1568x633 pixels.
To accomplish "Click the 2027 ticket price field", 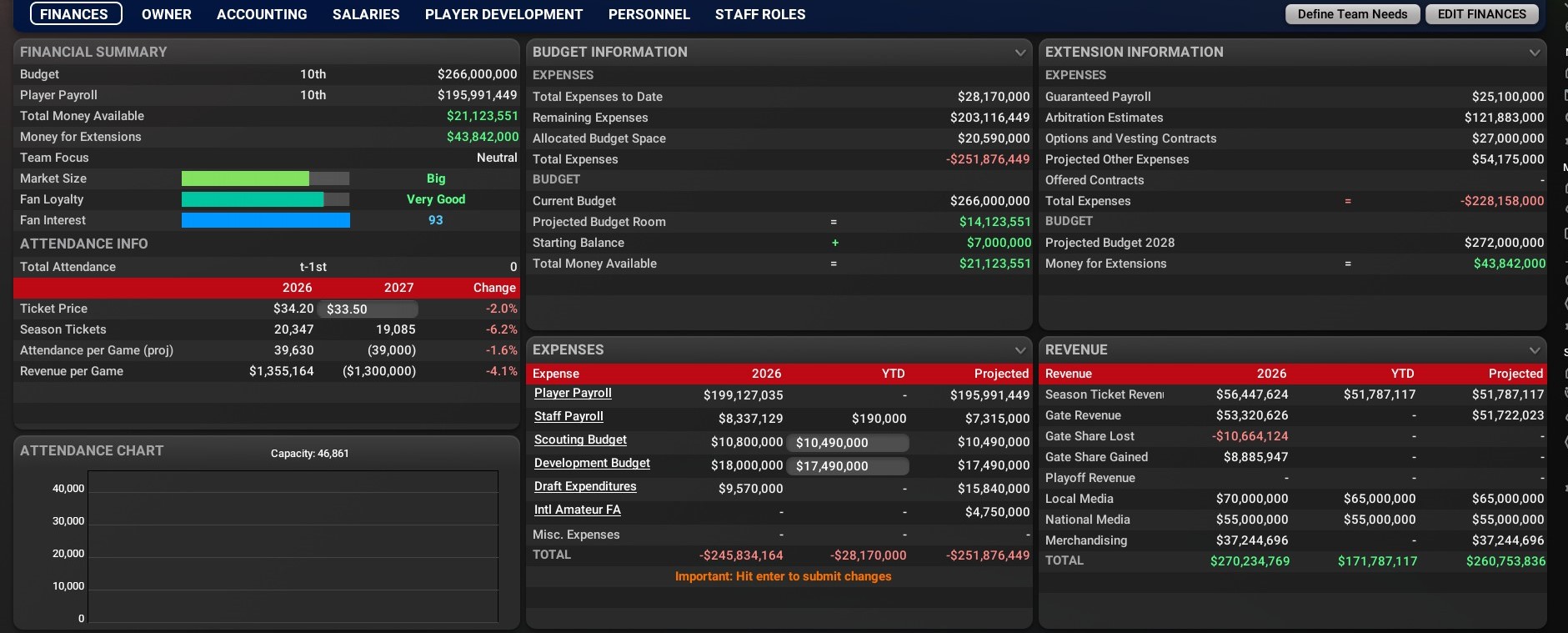I will 368,309.
